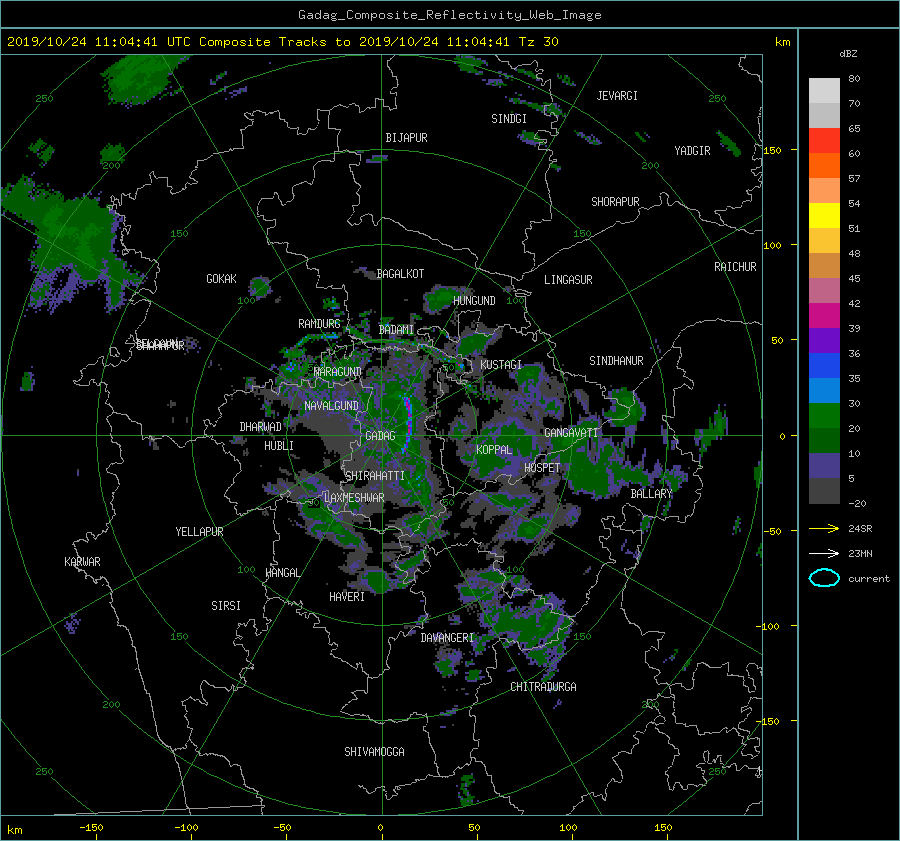
Task: Click the SHIVAMOGGA city label
Action: [374, 751]
